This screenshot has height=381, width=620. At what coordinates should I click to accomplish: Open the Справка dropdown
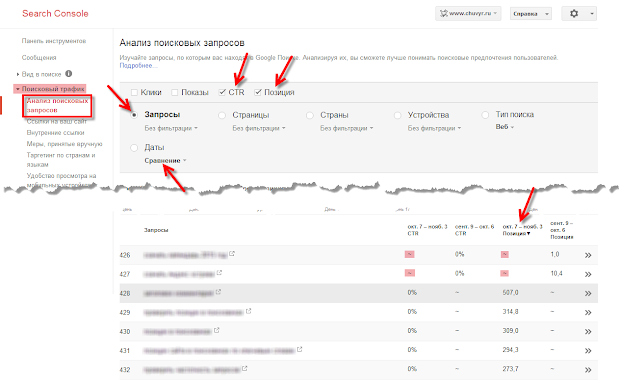531,14
